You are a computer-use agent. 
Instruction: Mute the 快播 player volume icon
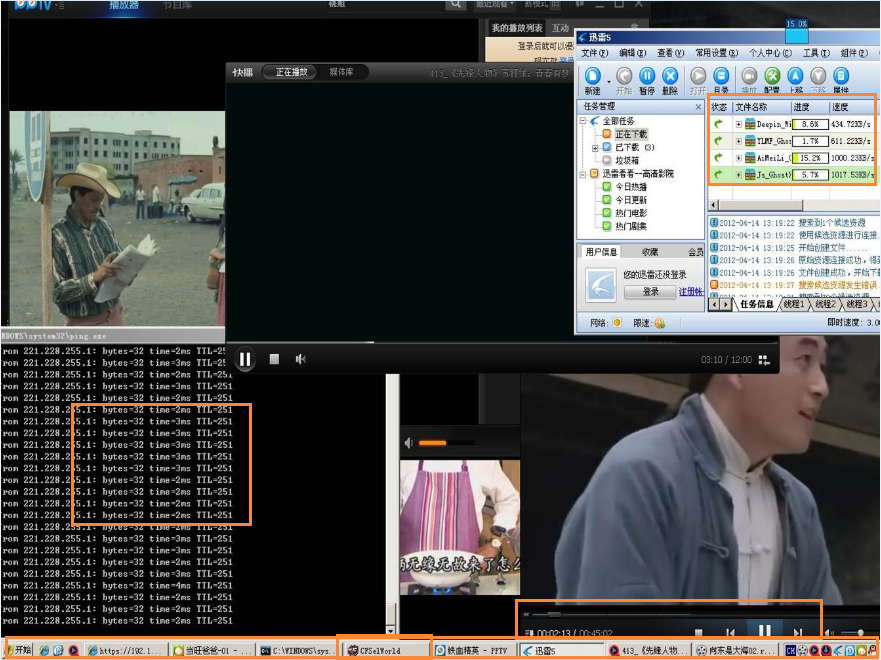pyautogui.click(x=301, y=359)
